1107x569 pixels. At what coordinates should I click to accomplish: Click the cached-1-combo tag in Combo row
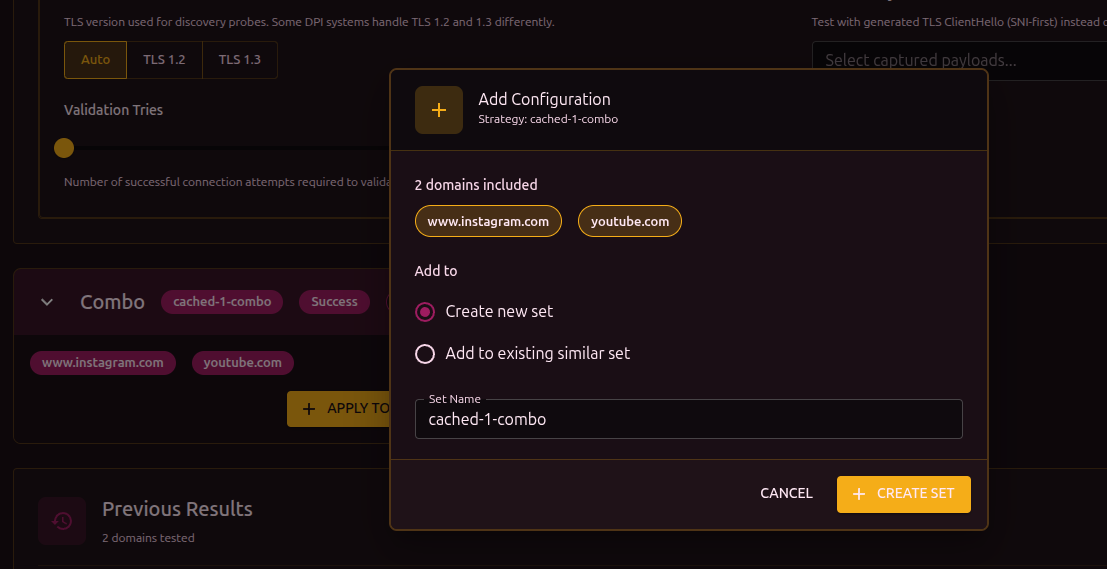[x=222, y=302]
